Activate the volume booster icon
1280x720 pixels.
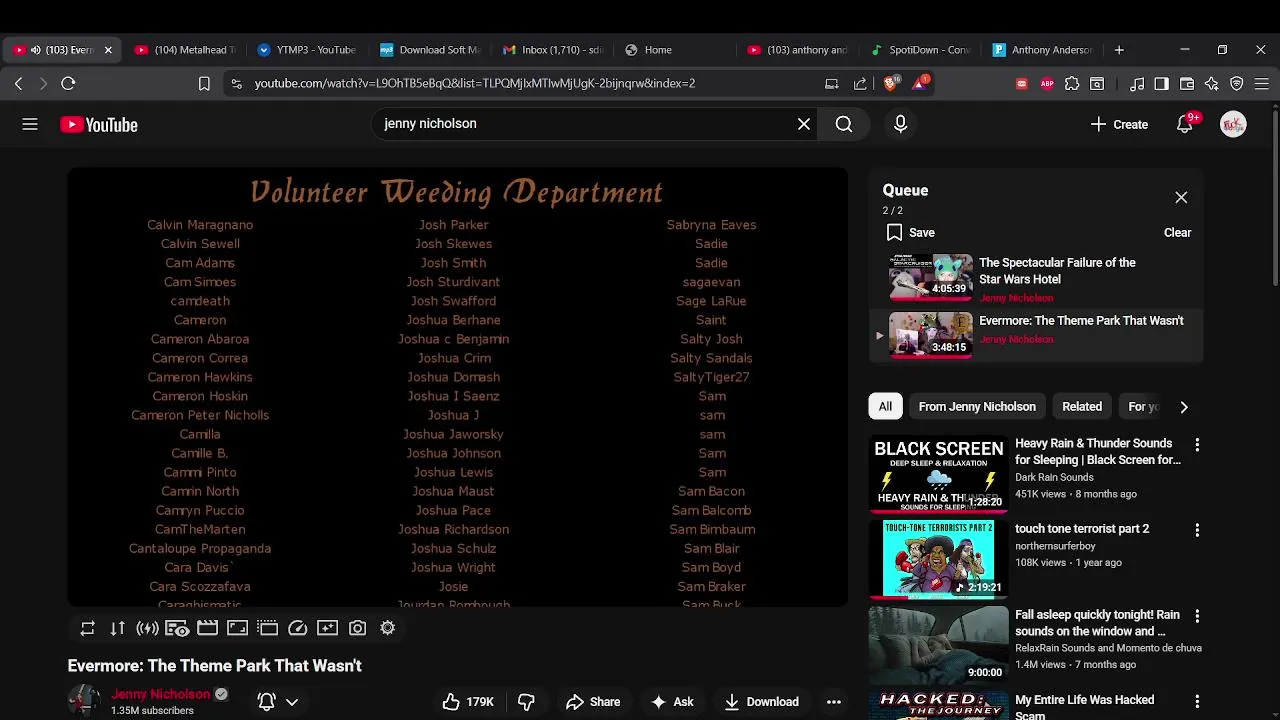pyautogui.click(x=147, y=628)
